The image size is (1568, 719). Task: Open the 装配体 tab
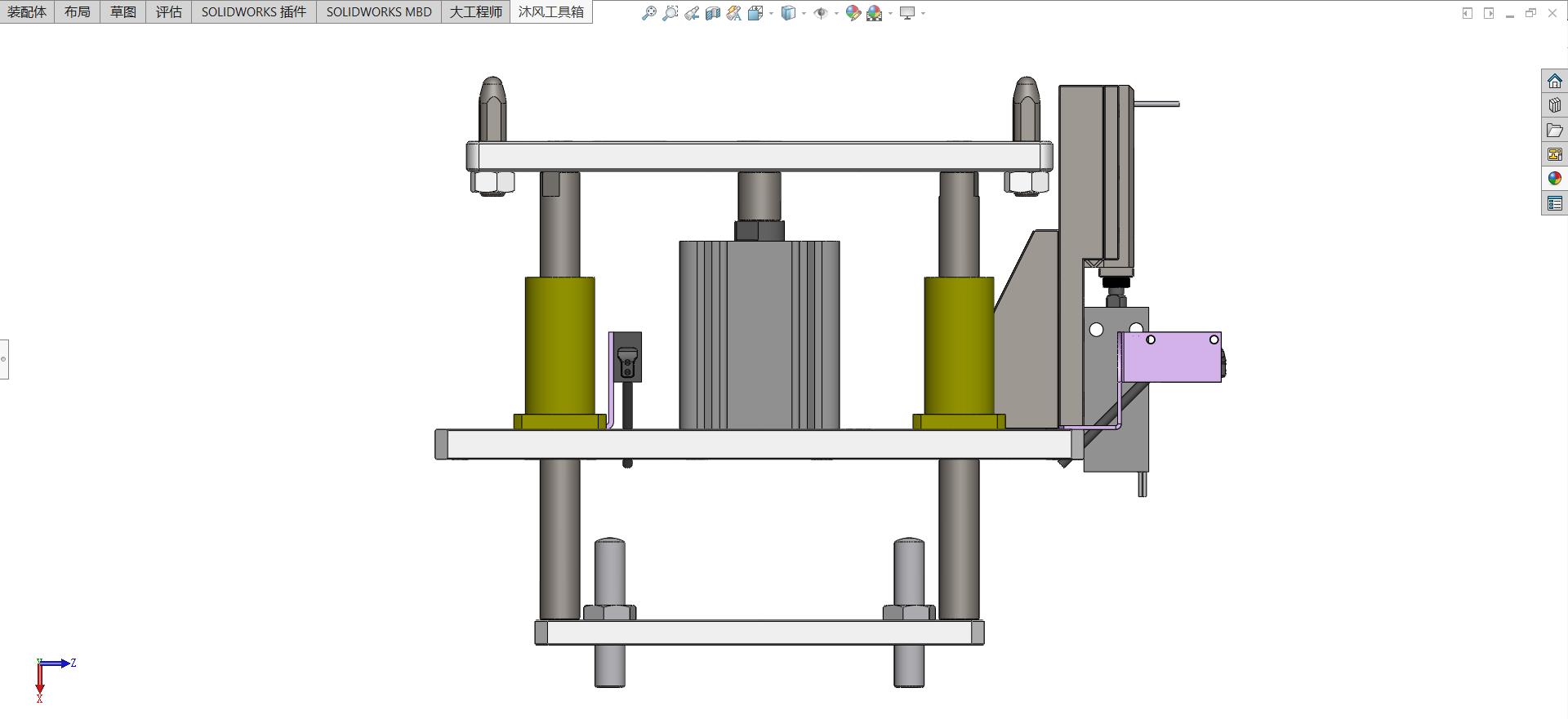click(27, 11)
